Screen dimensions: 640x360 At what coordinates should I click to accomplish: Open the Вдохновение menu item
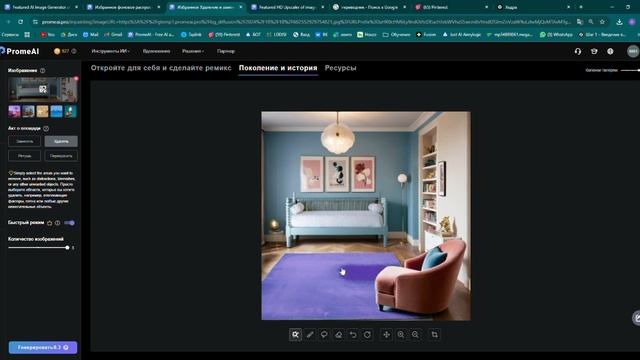(x=156, y=51)
